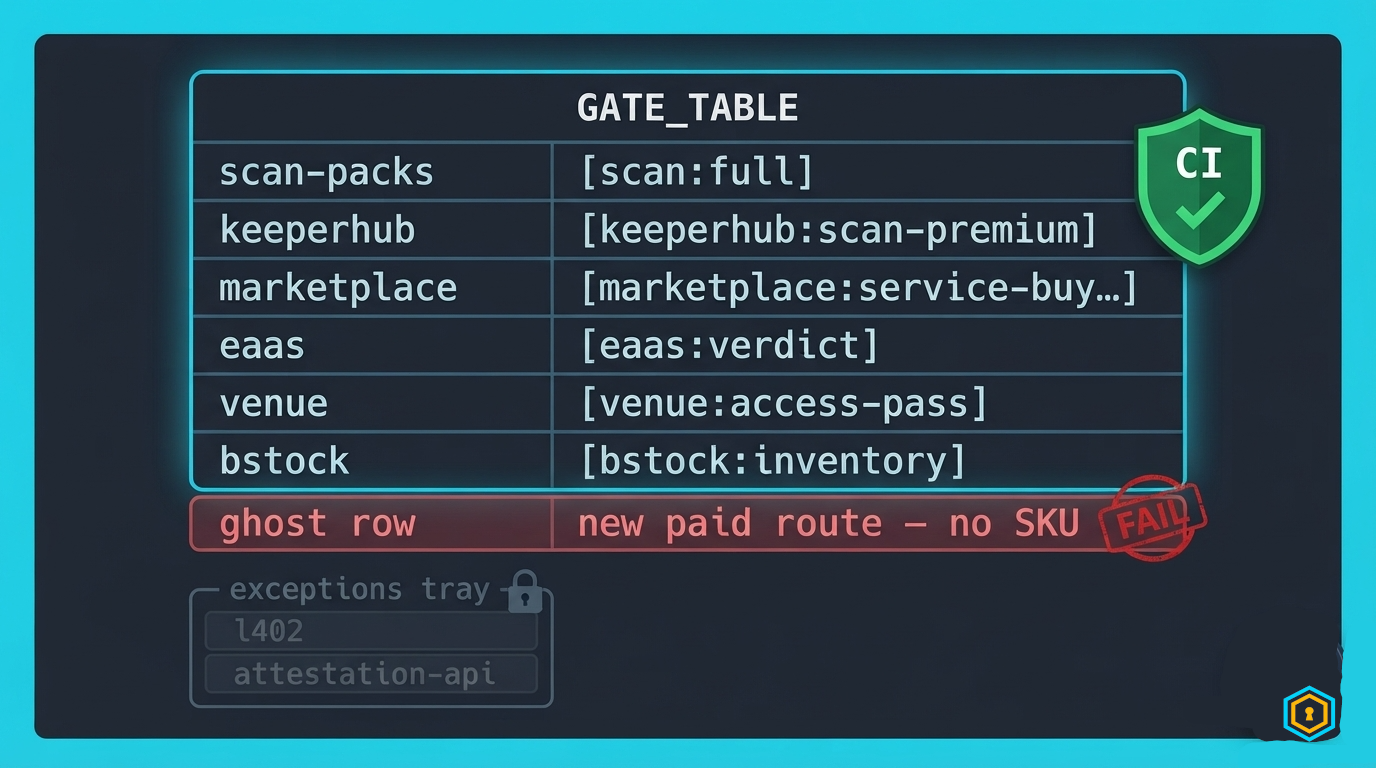The image size is (1376, 768).
Task: Select the ghost row label
Action: point(317,524)
